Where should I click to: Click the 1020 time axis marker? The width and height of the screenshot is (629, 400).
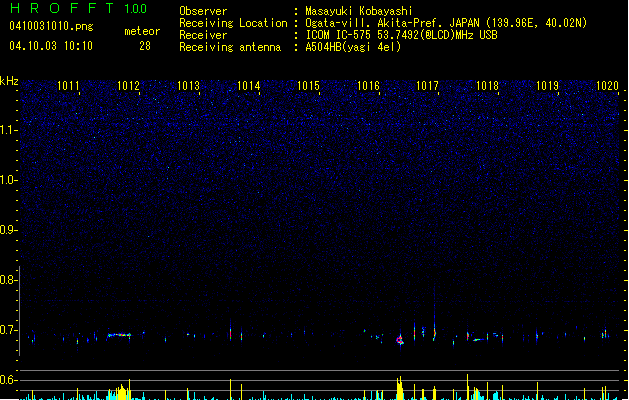(607, 86)
